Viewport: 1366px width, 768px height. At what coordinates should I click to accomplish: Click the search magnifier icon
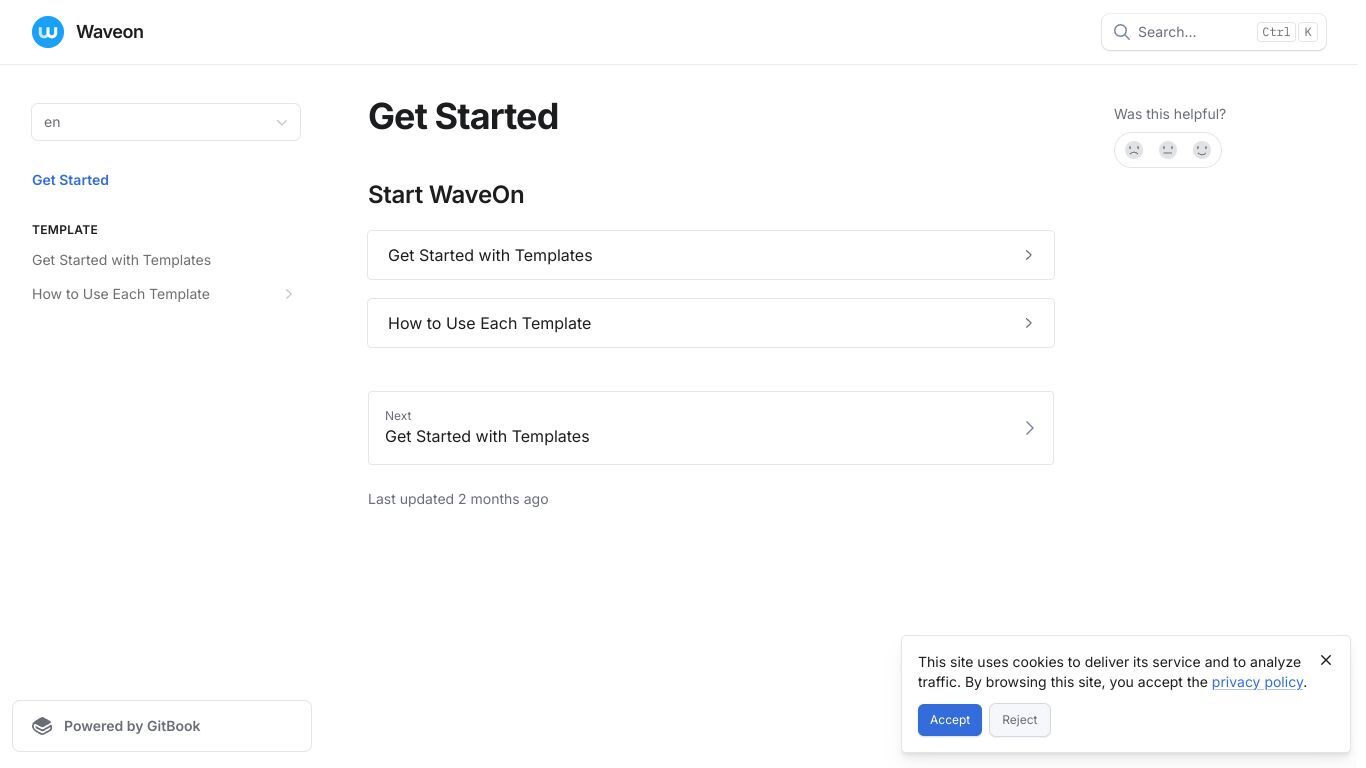(1122, 32)
